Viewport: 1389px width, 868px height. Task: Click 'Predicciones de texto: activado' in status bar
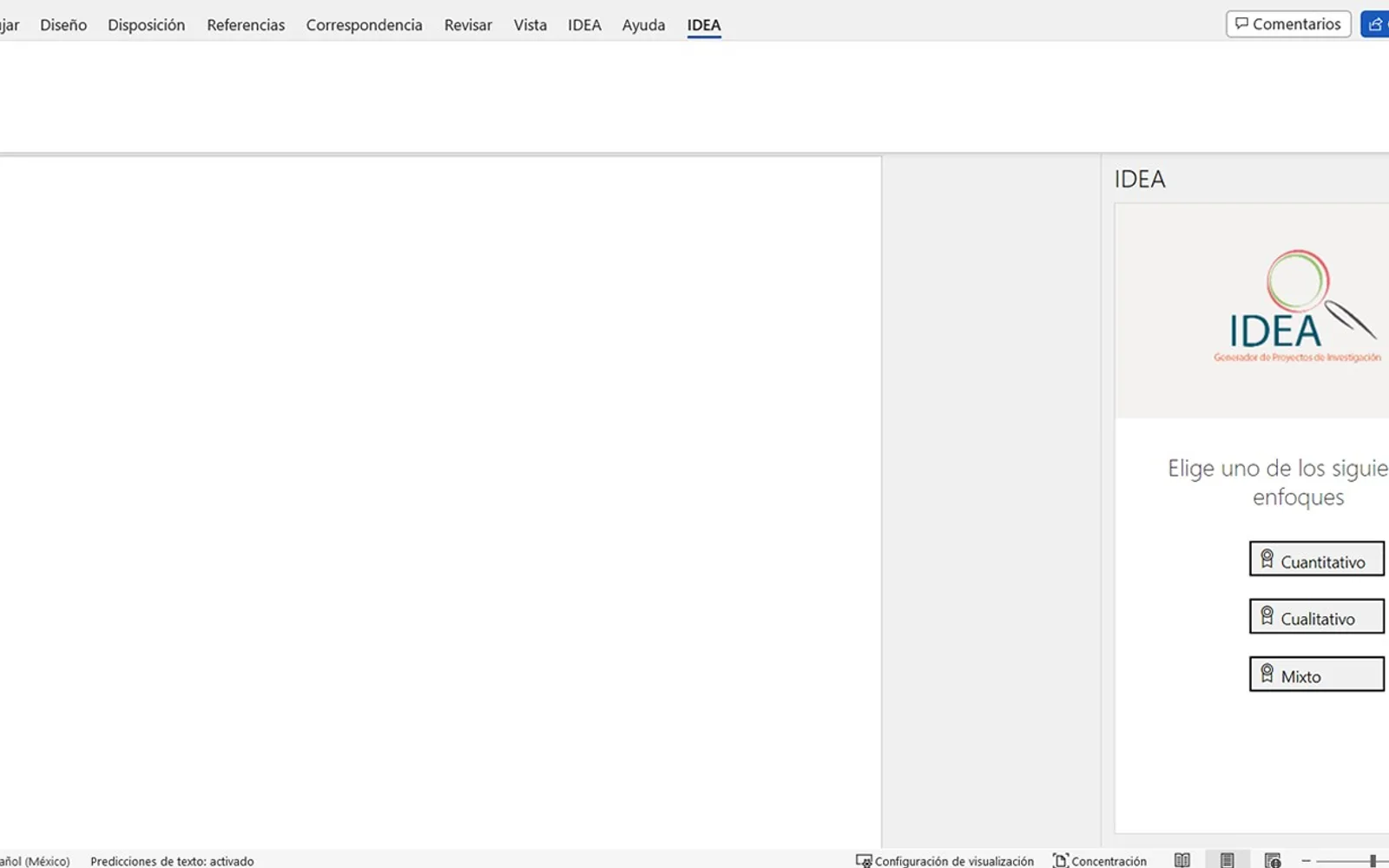point(172,860)
